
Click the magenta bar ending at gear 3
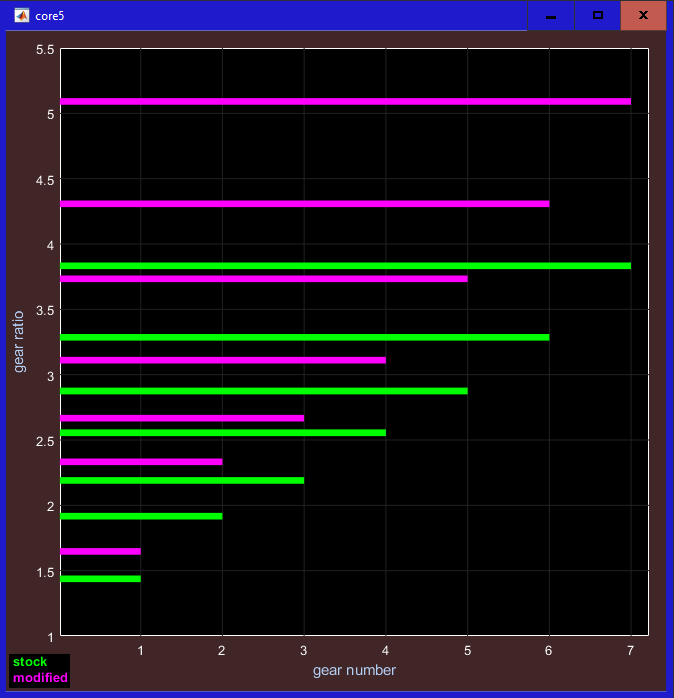coord(182,417)
